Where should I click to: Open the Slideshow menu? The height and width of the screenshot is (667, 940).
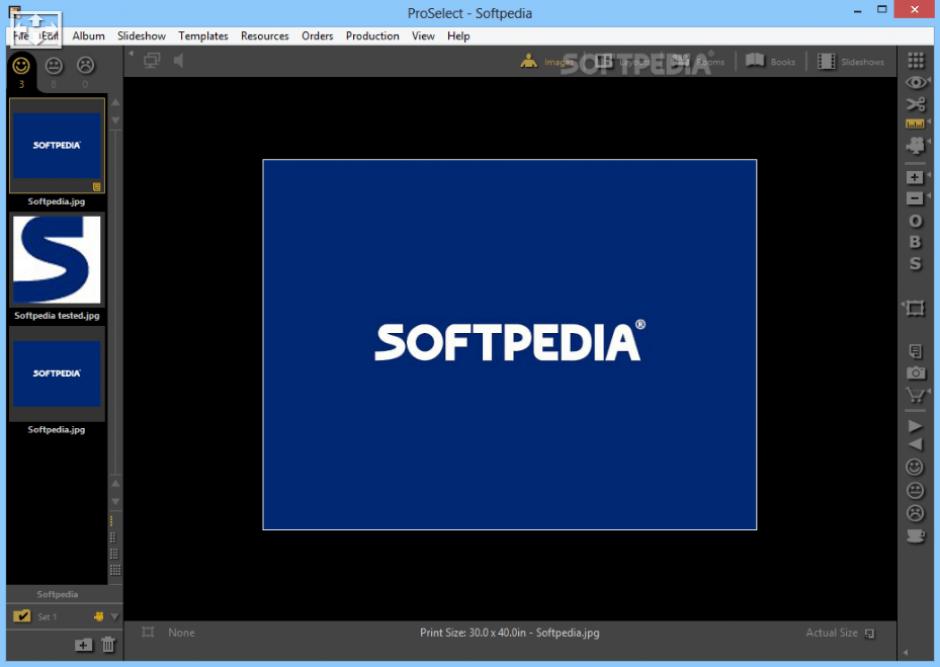click(141, 36)
